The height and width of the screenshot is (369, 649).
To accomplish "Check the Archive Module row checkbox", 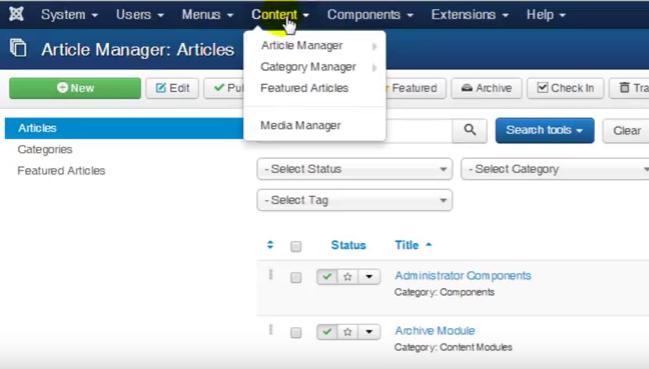I will point(296,333).
